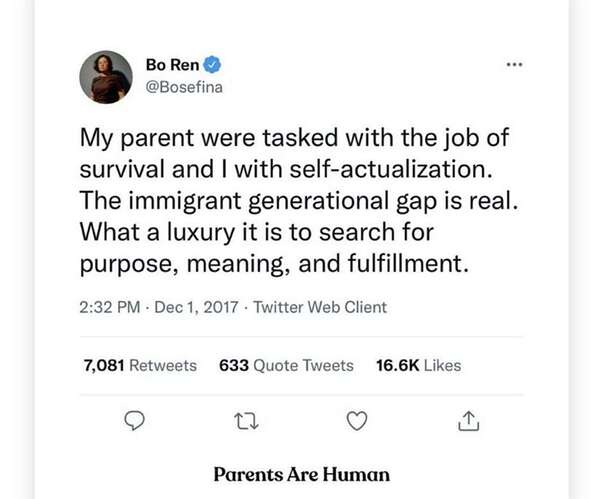View the 7,081 Retweets list
The width and height of the screenshot is (604, 499).
point(140,365)
